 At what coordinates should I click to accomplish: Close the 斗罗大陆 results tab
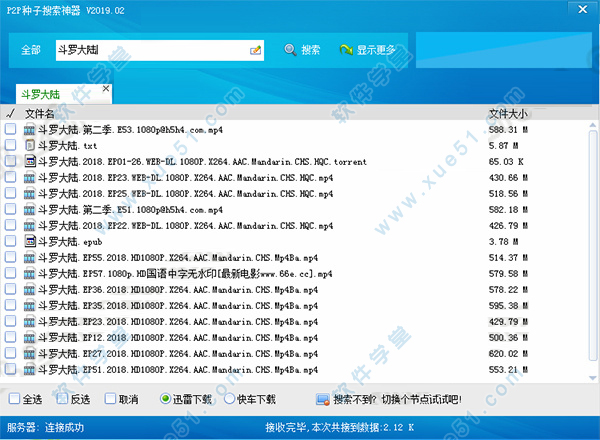[106, 89]
